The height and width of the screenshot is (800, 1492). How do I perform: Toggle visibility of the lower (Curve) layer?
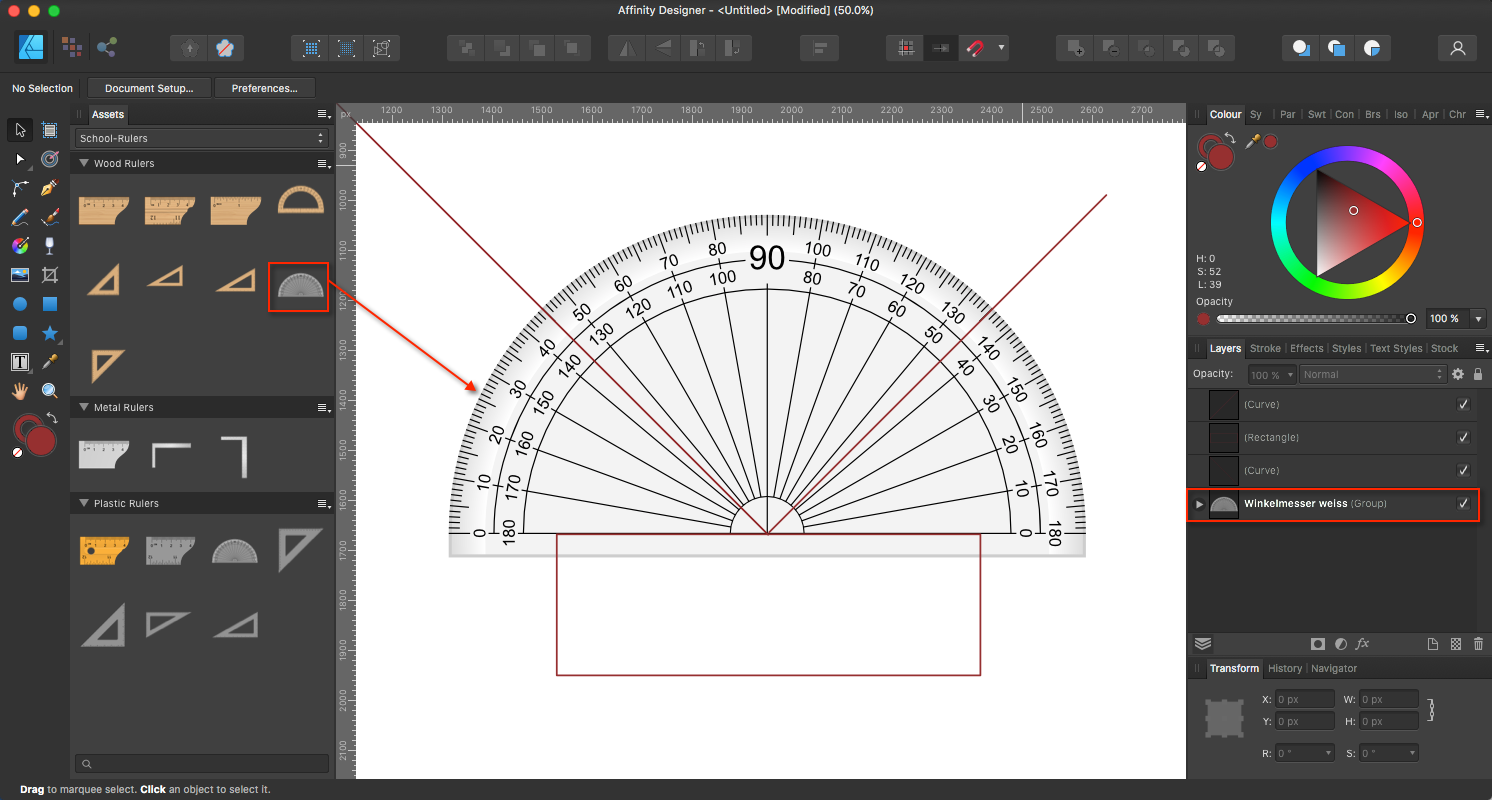pyautogui.click(x=1463, y=471)
